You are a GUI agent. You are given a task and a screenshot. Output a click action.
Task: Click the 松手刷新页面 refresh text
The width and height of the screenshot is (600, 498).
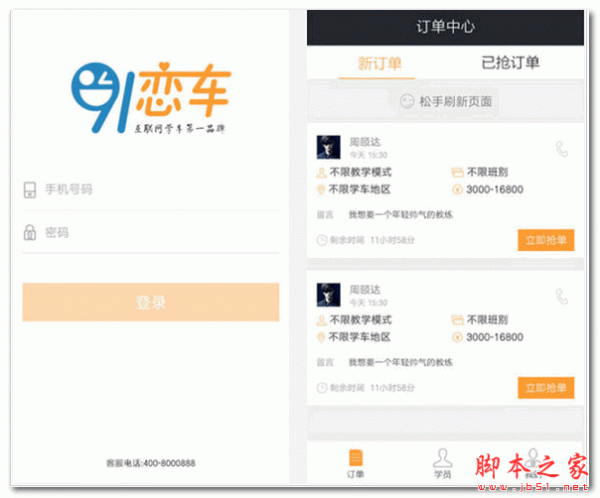(456, 101)
